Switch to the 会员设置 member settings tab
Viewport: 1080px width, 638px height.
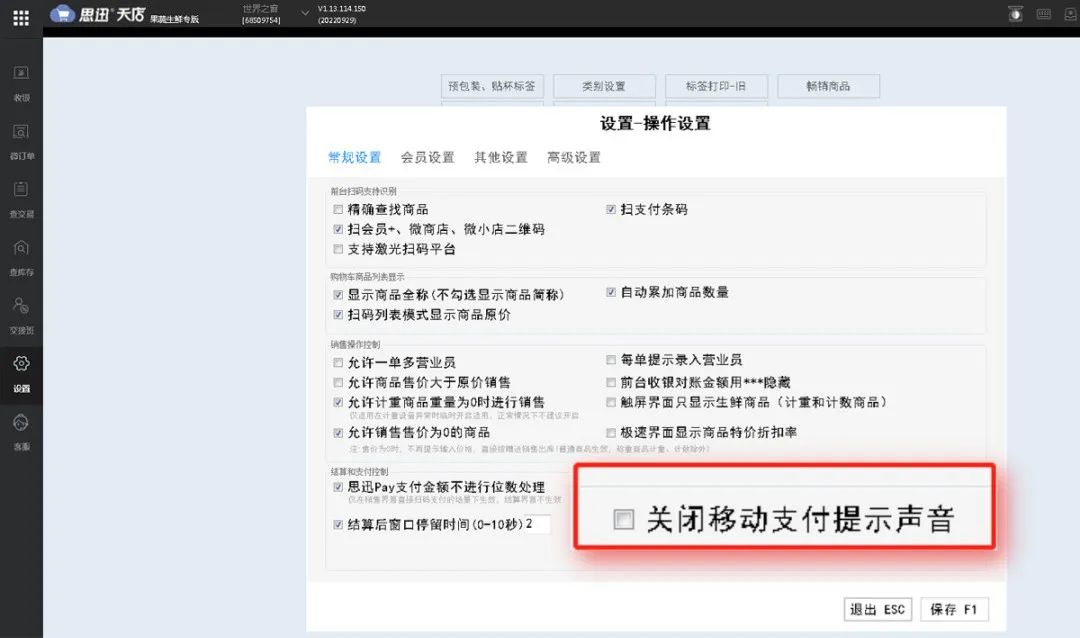(x=427, y=157)
